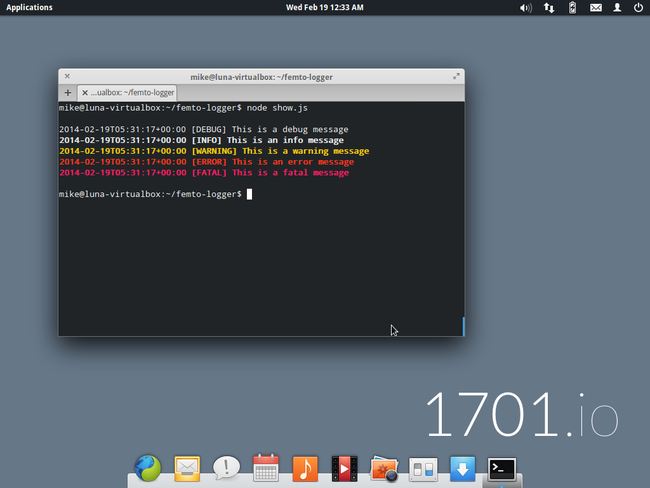Open the messaging envelope indicator in panel
The width and height of the screenshot is (650, 488).
pos(596,7)
